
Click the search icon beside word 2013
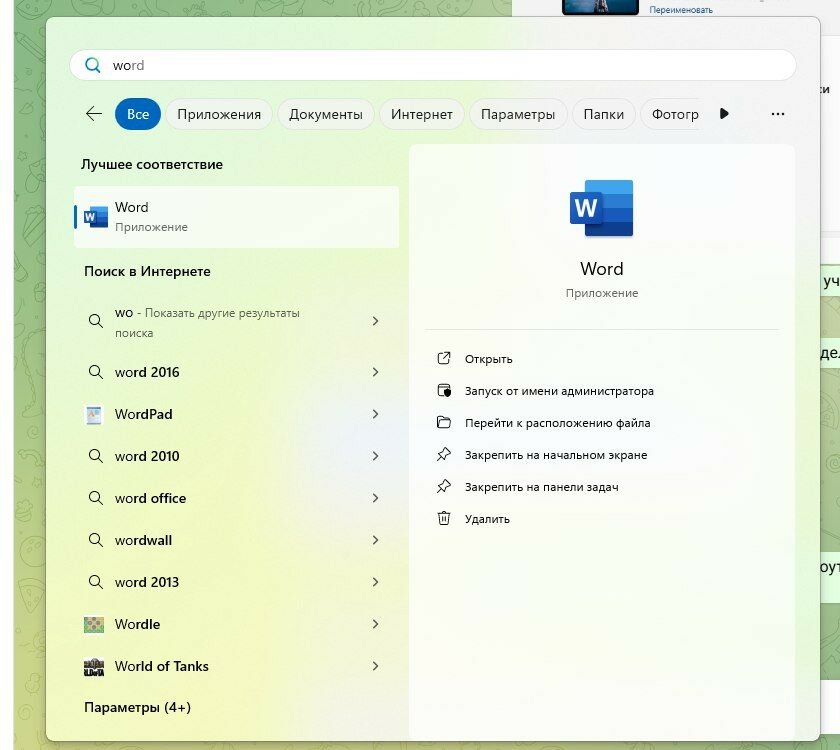95,582
